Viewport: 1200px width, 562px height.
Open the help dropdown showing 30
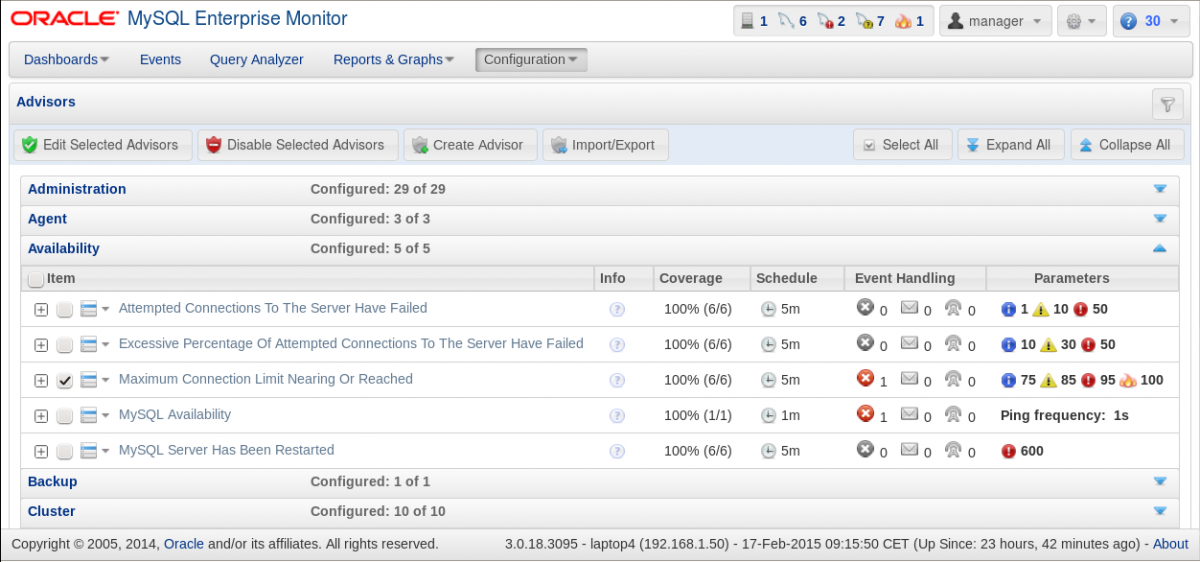pos(1151,21)
